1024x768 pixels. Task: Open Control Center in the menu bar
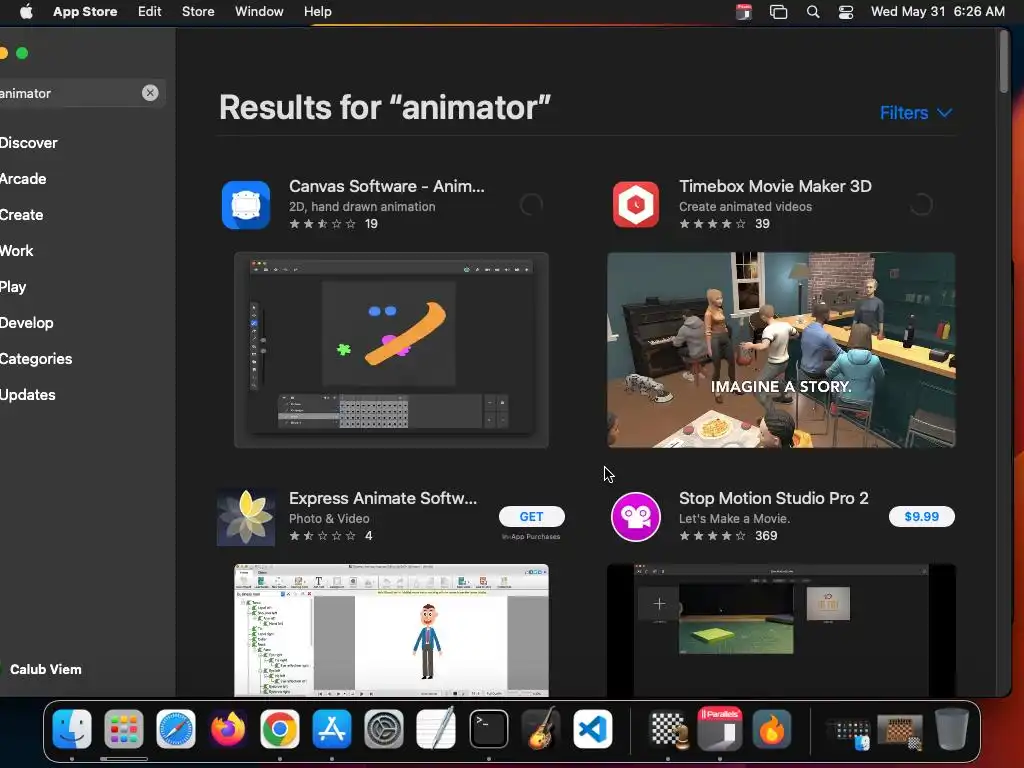tap(846, 12)
